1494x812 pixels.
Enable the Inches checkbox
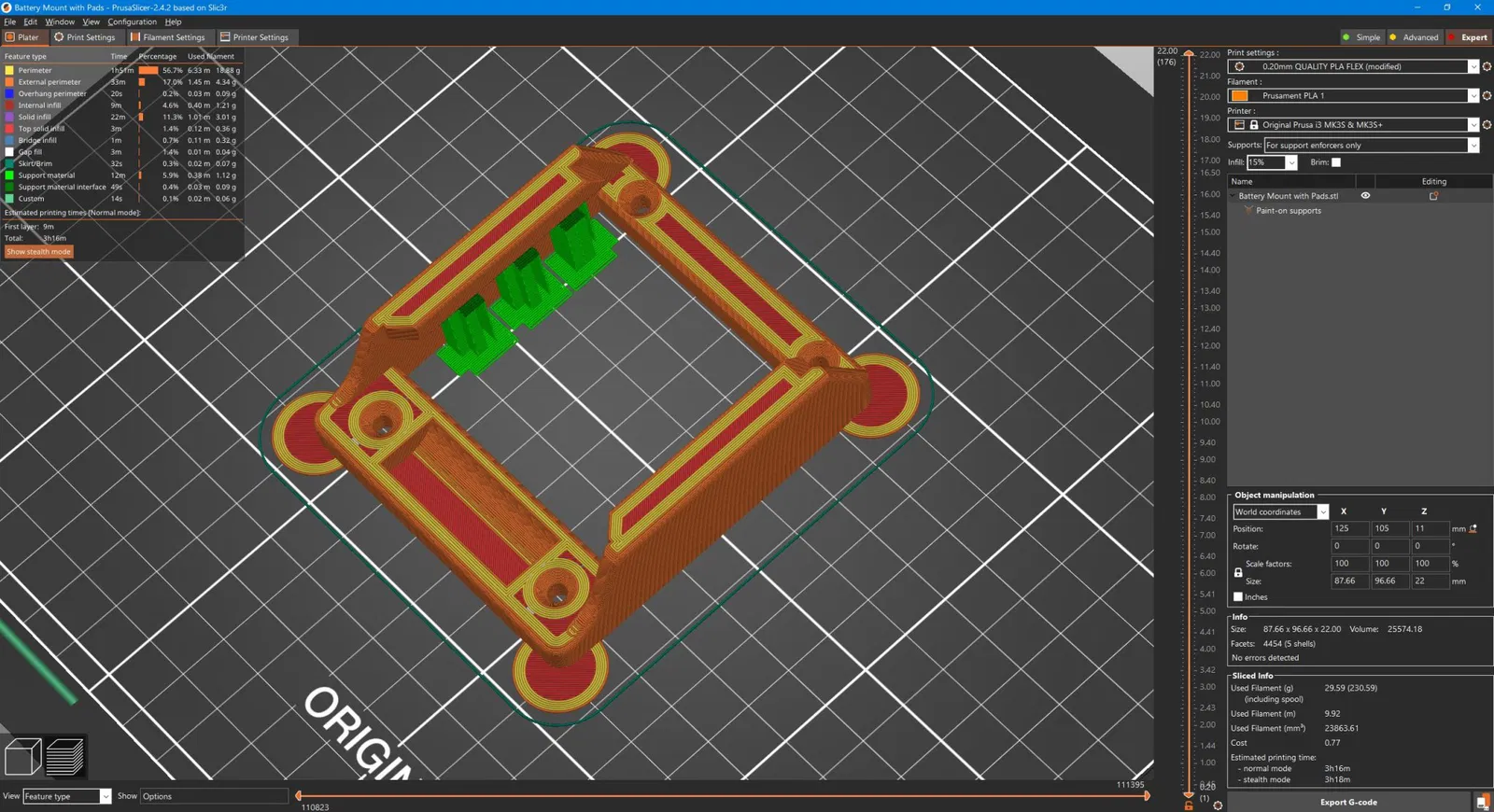click(1238, 597)
